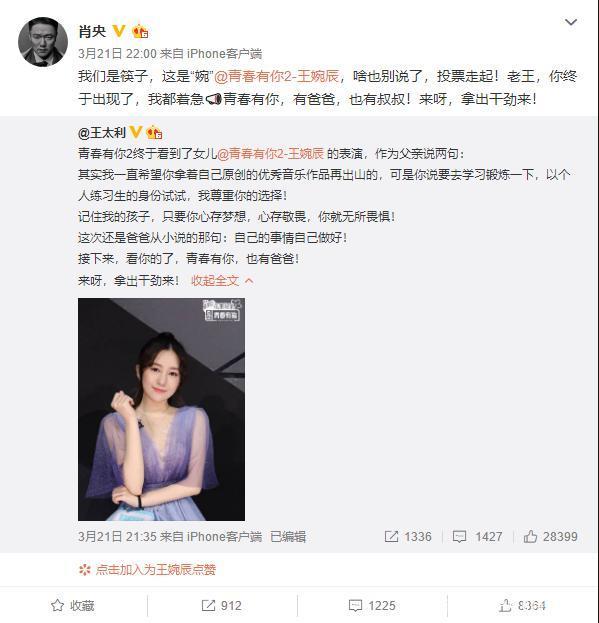Repost using the 912 forward button
Screen dimensions: 599x623
222,606
